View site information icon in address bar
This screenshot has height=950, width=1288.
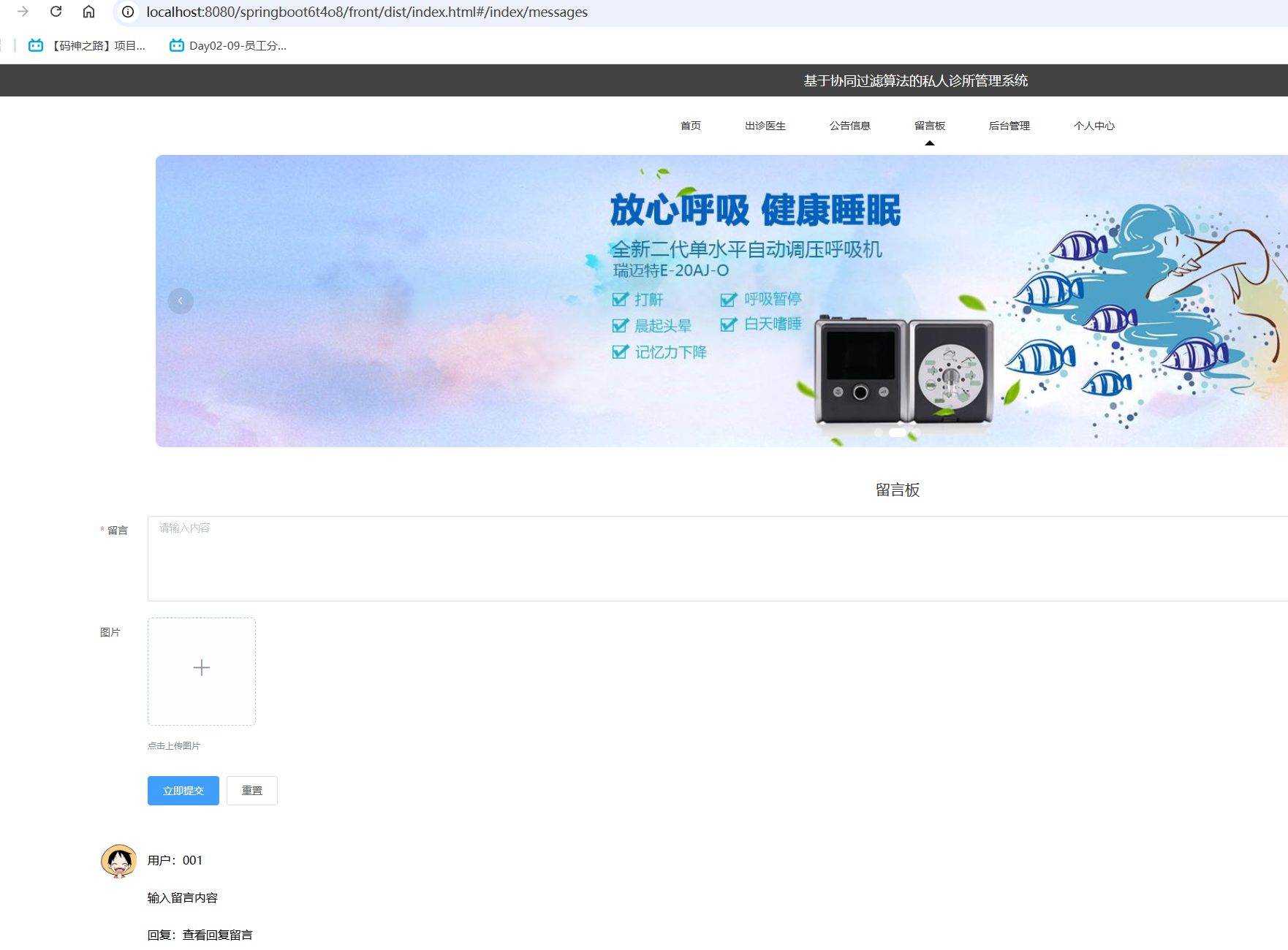pos(128,12)
